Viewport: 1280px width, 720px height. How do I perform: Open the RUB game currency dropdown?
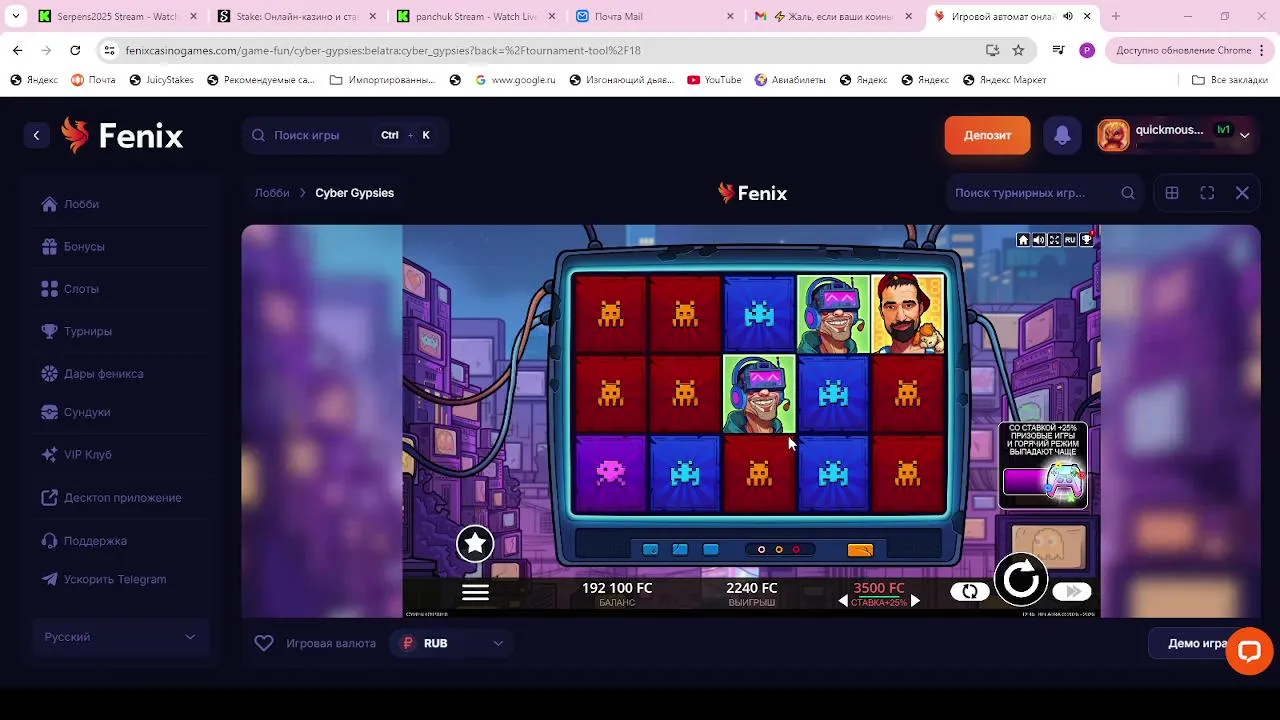tap(451, 643)
